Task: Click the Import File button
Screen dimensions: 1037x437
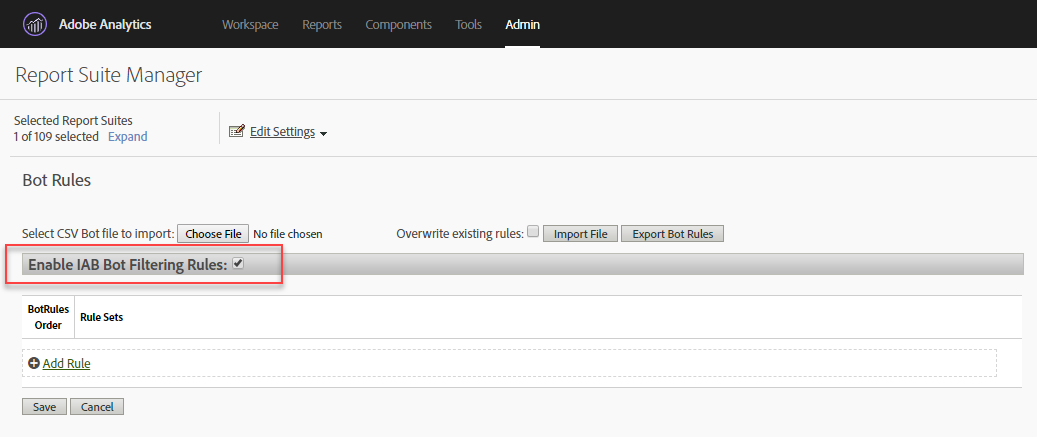Action: click(581, 233)
